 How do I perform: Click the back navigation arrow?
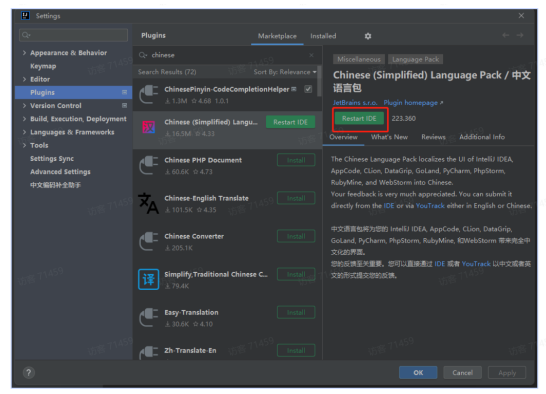(x=506, y=35)
